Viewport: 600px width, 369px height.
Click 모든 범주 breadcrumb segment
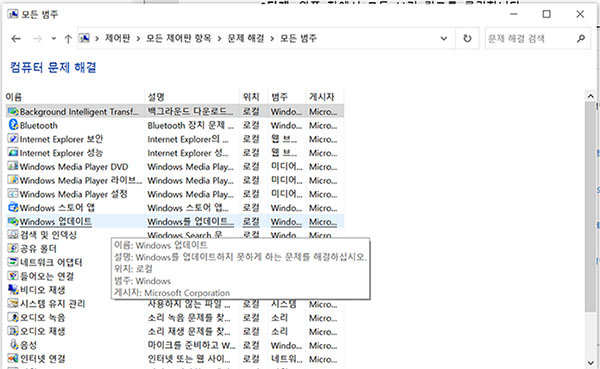pyautogui.click(x=298, y=38)
